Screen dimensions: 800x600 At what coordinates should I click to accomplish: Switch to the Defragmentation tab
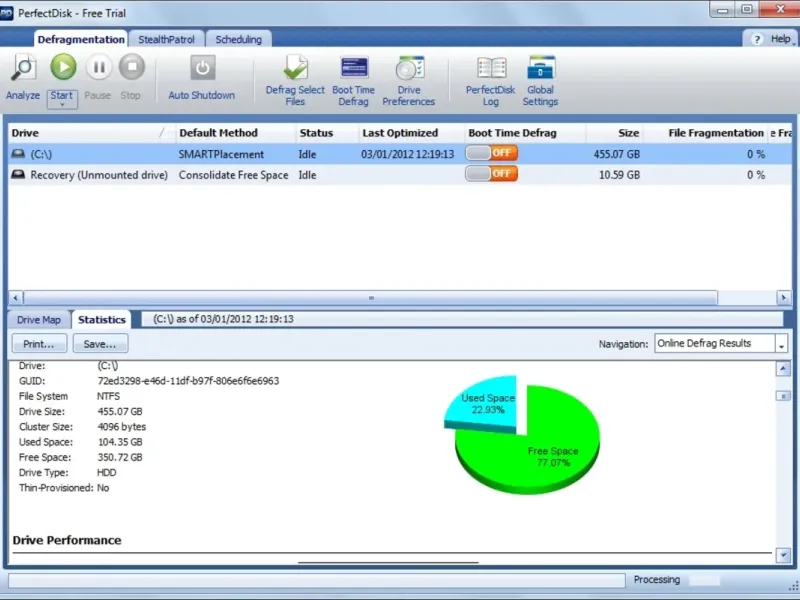tap(81, 39)
